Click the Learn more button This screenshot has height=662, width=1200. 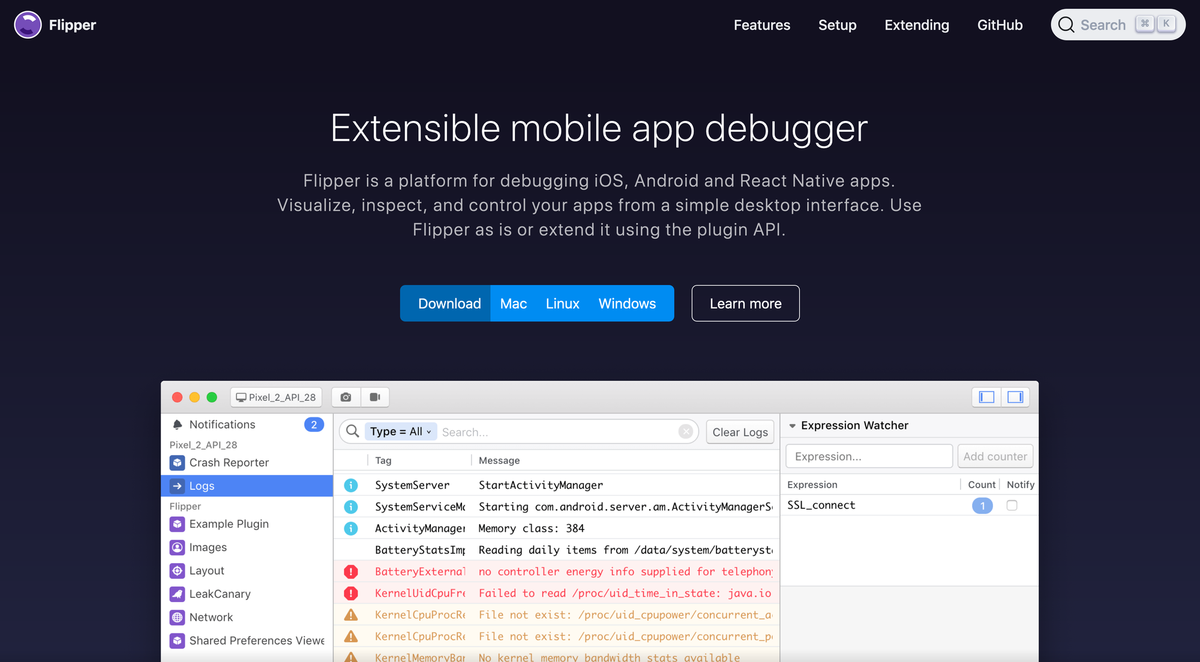tap(746, 303)
